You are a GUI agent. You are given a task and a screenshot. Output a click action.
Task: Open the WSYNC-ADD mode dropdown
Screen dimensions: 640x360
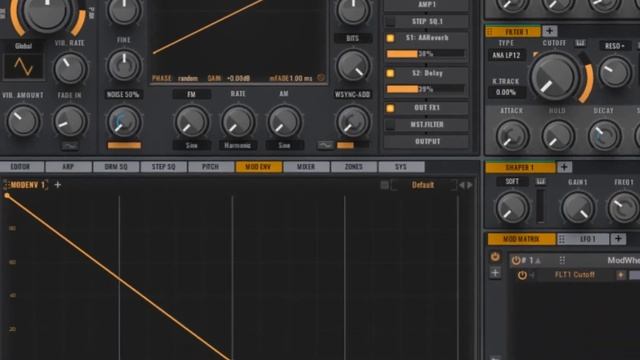click(x=353, y=94)
